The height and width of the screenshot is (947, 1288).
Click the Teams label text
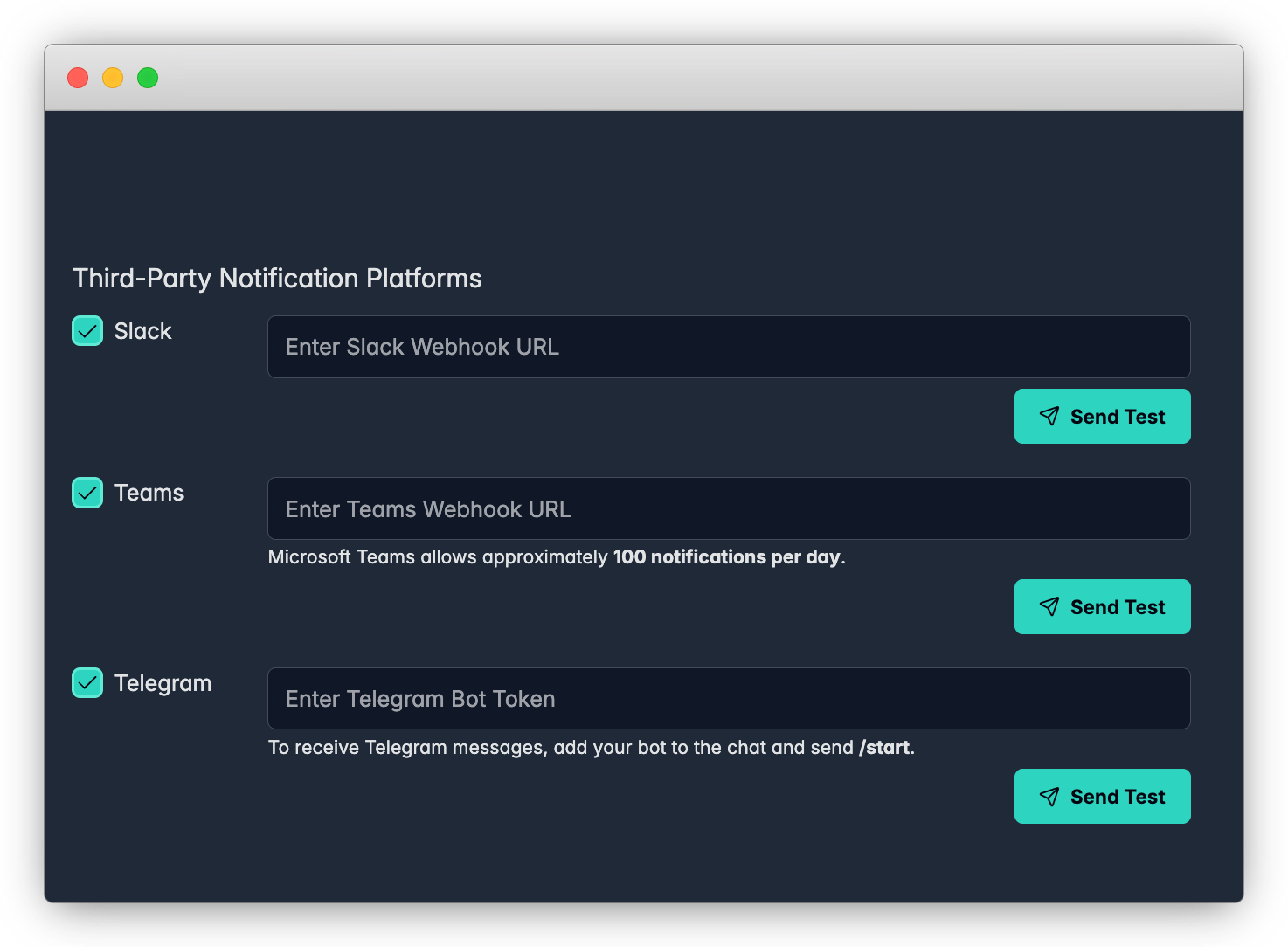pos(149,493)
